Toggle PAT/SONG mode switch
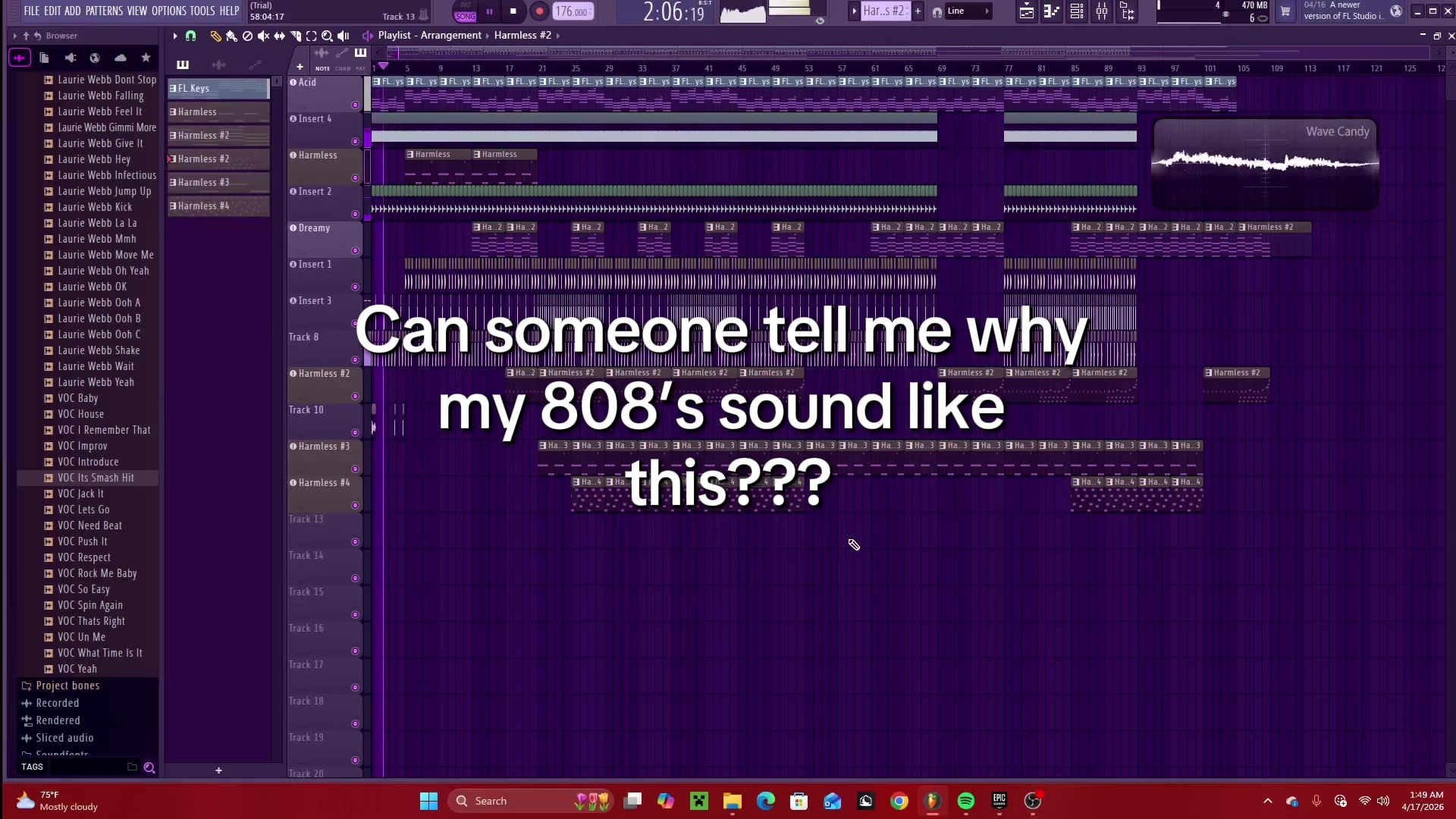1456x819 pixels. point(465,11)
